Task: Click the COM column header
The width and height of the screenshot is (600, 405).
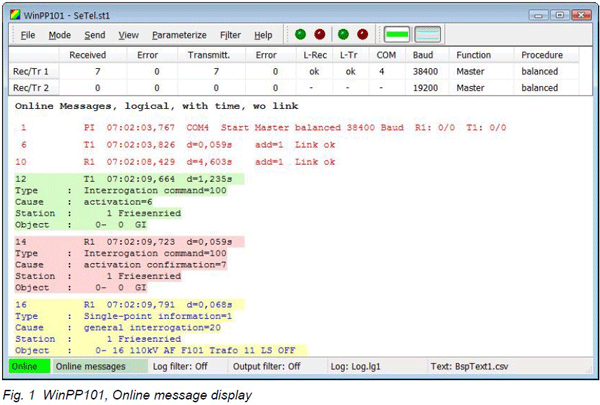Action: coord(386,55)
